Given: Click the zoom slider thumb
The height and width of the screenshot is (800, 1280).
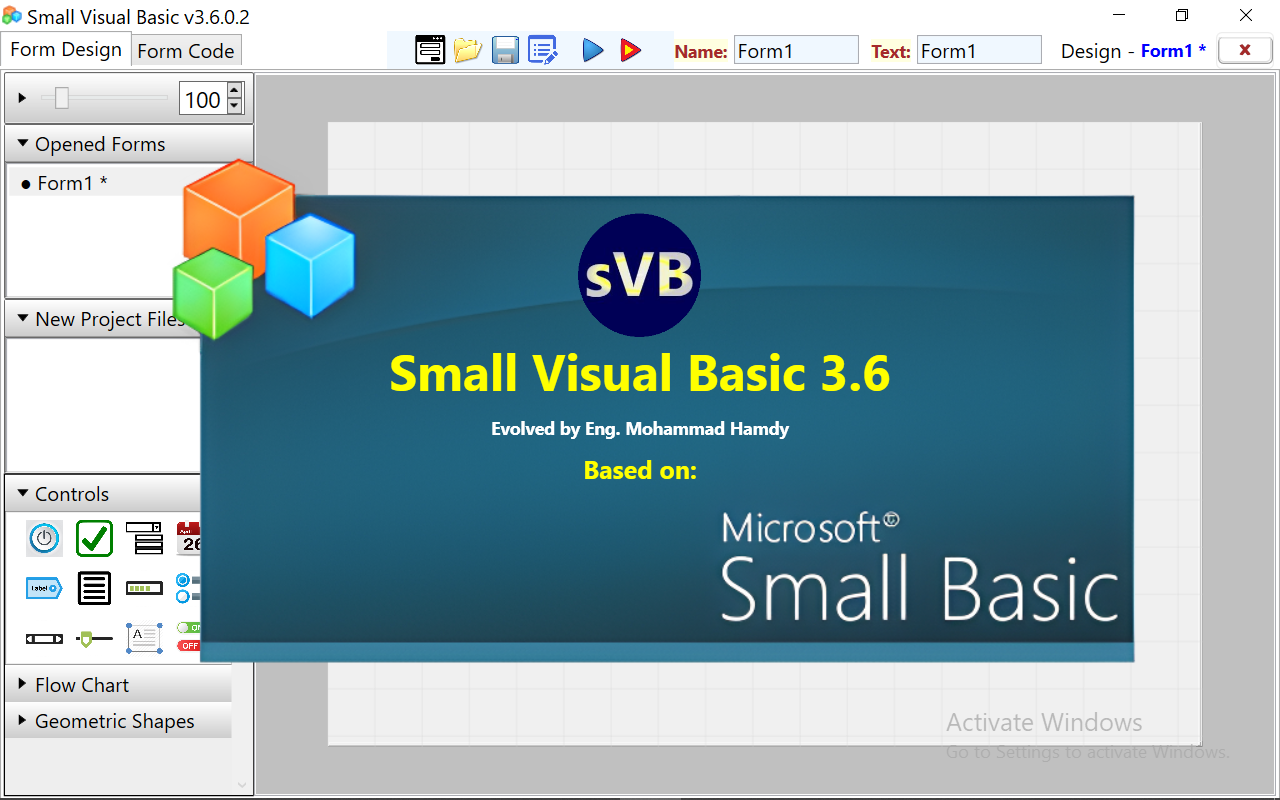Looking at the screenshot, I should coord(62,98).
